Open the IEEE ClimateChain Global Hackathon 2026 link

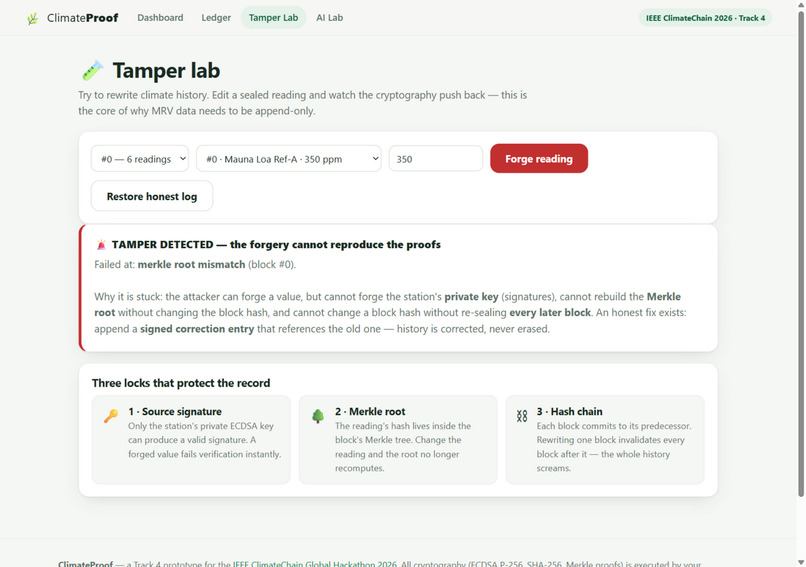315,563
